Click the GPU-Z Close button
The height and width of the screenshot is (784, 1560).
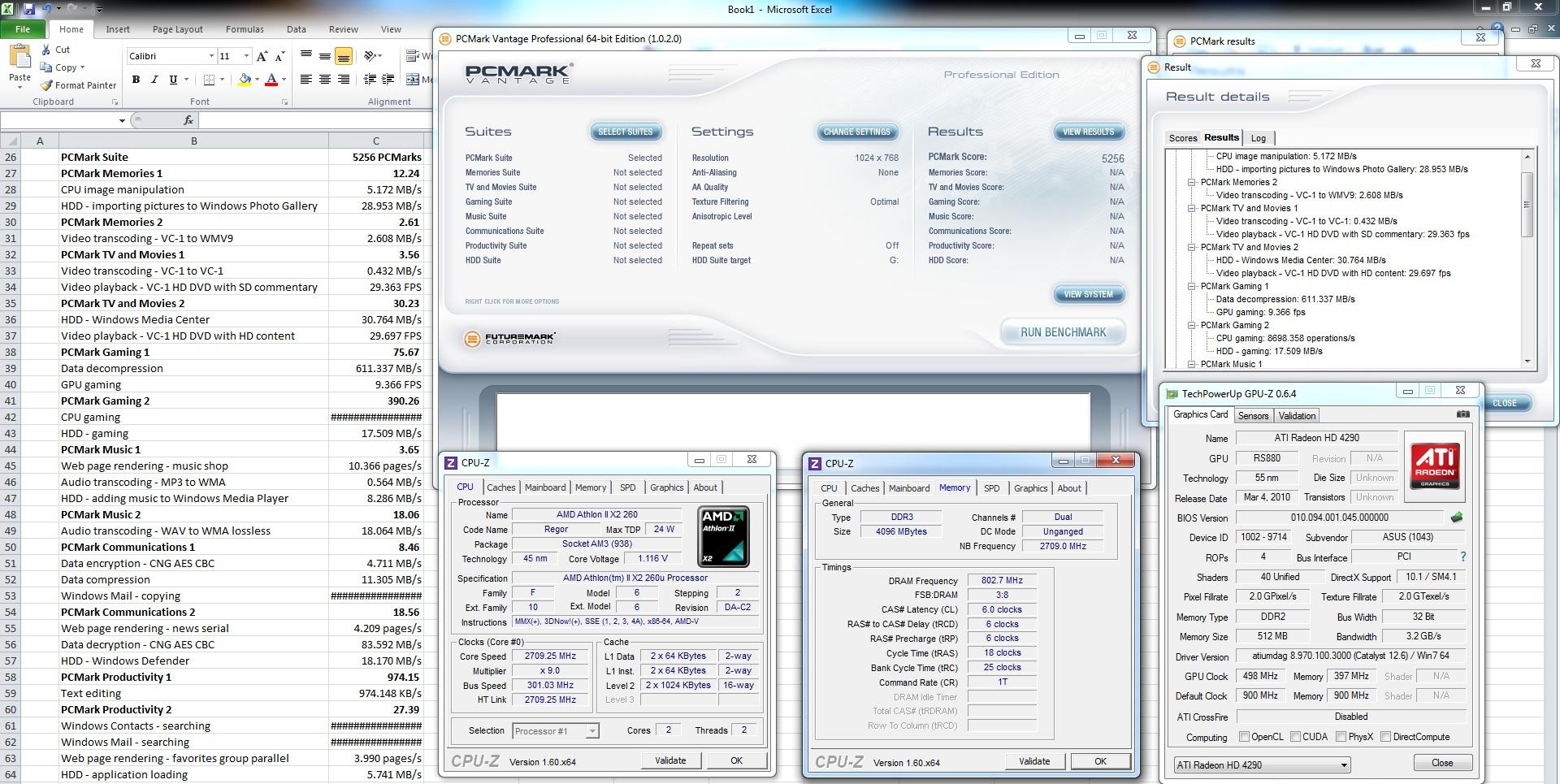(1442, 763)
